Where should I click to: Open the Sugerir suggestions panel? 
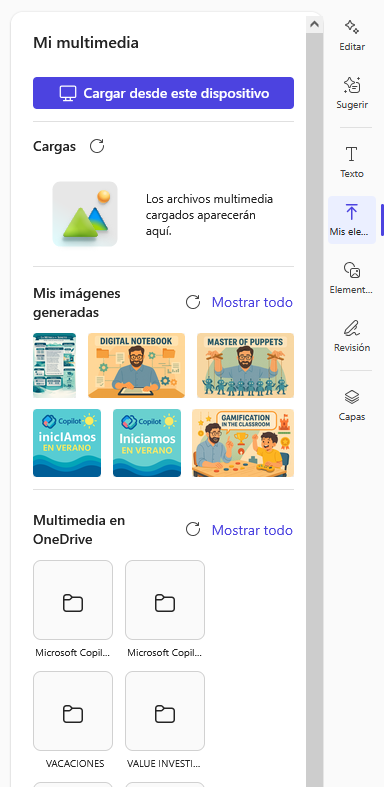[x=351, y=93]
